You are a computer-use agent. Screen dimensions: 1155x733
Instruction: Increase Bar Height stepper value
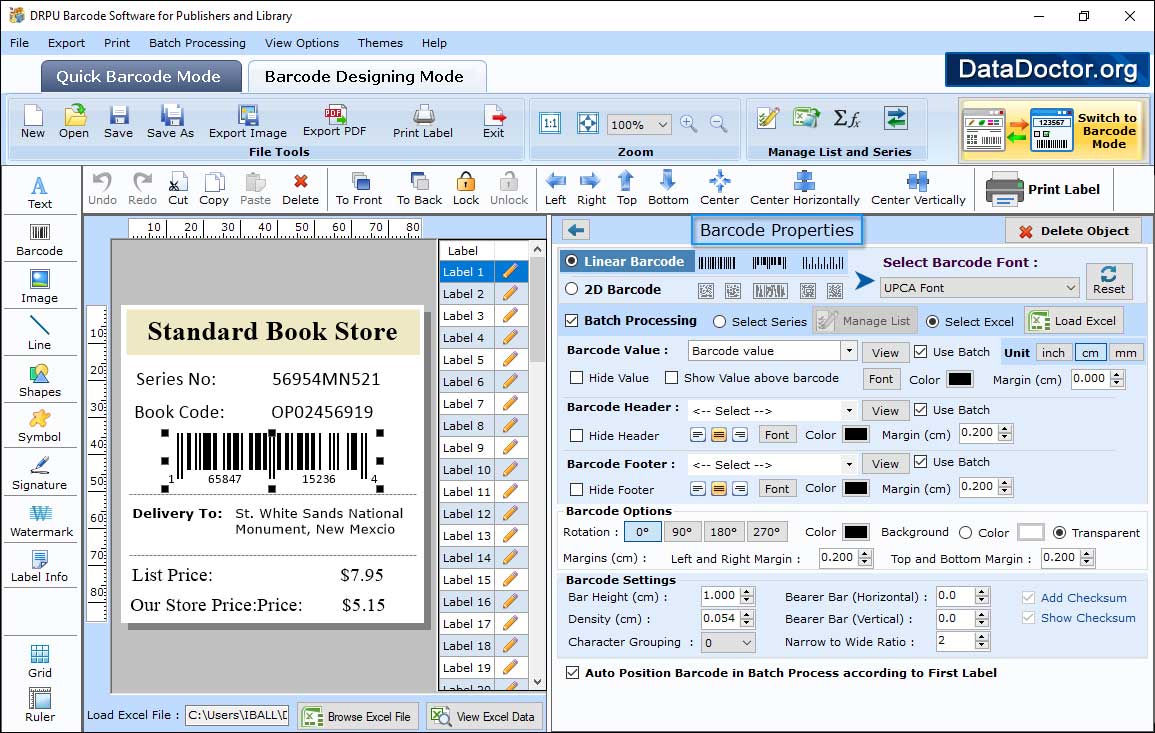click(747, 592)
